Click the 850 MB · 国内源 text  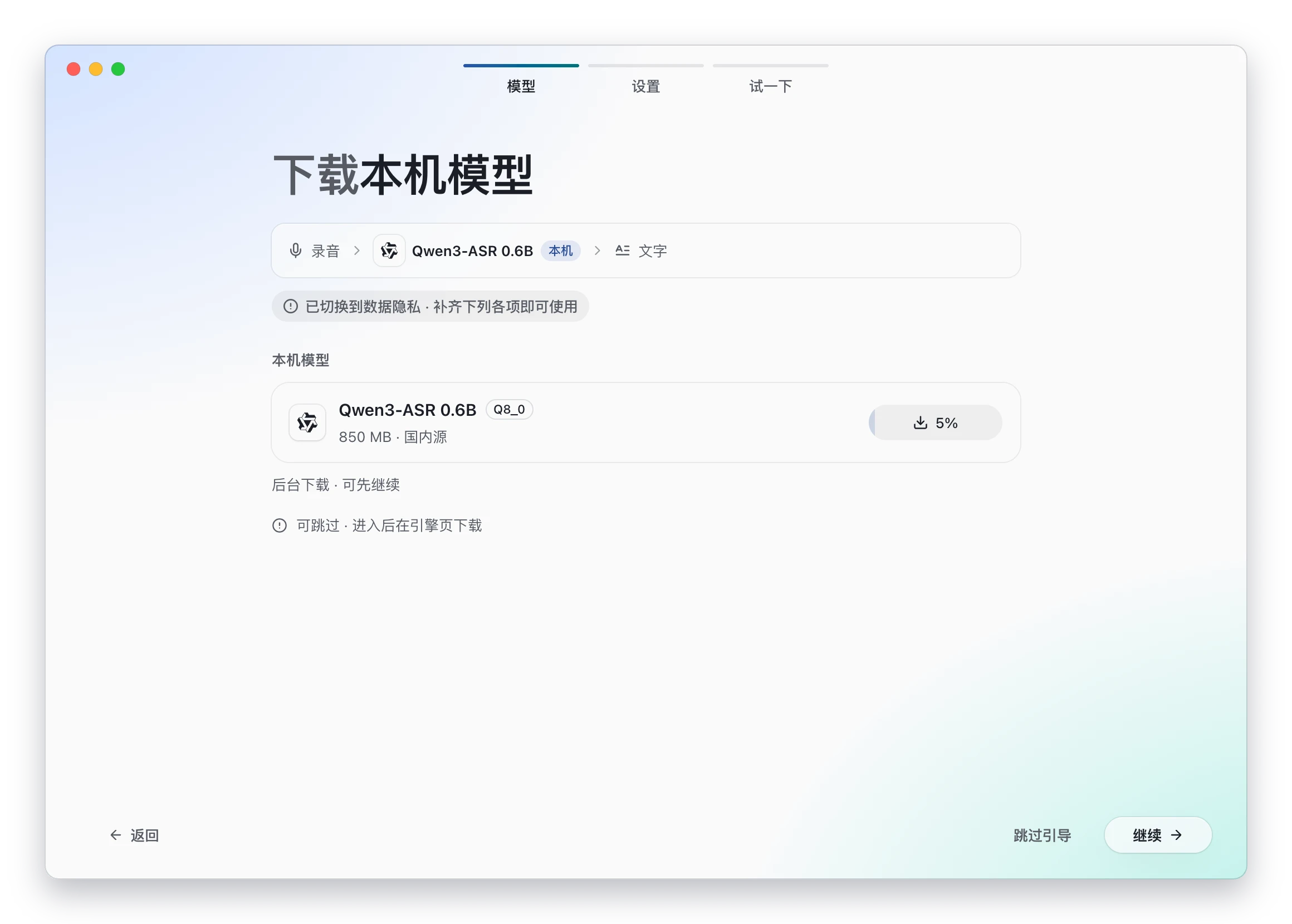[x=393, y=437]
